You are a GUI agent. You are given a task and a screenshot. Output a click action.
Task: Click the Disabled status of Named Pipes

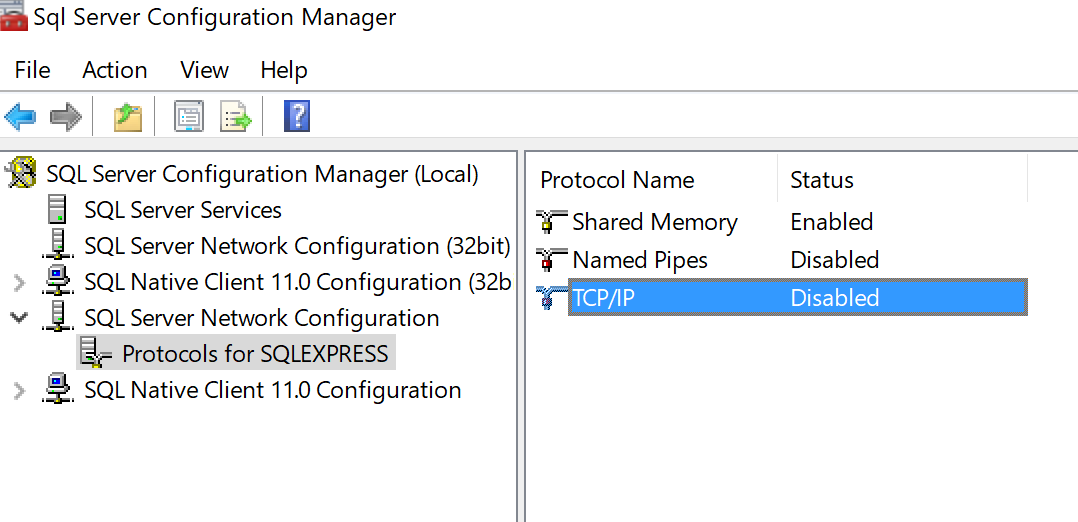point(835,259)
